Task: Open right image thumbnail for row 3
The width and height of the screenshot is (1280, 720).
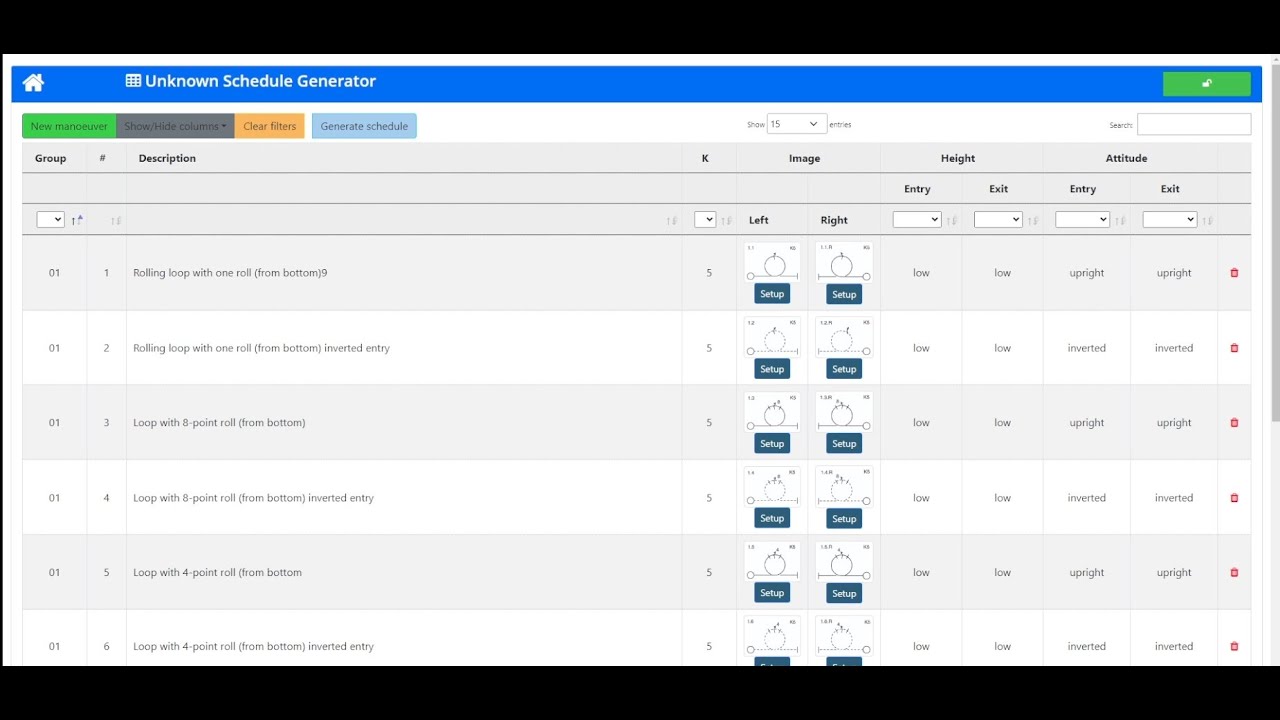Action: (844, 412)
